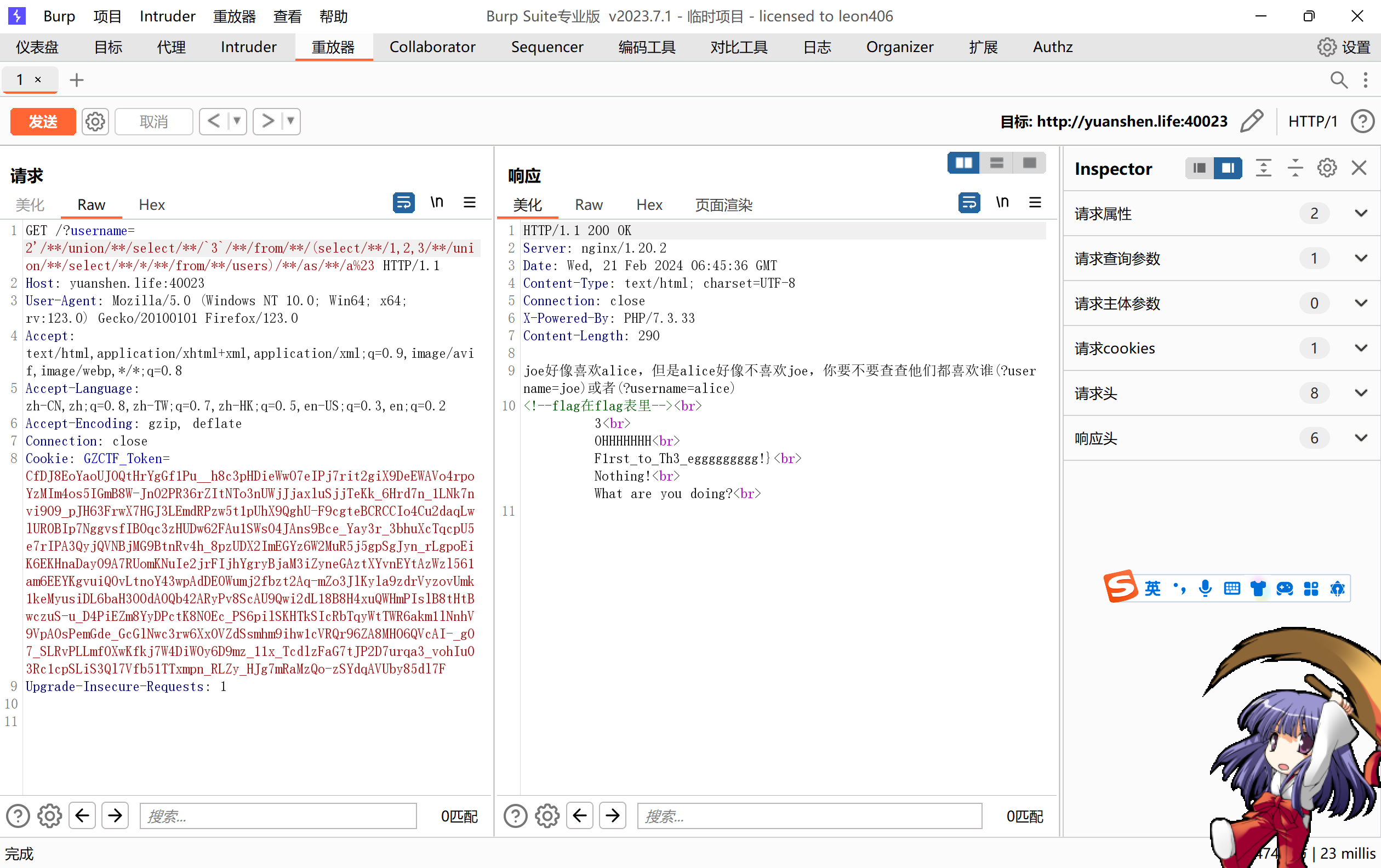The width and height of the screenshot is (1381, 868).
Task: Open the 帮助 help menu
Action: 333,16
